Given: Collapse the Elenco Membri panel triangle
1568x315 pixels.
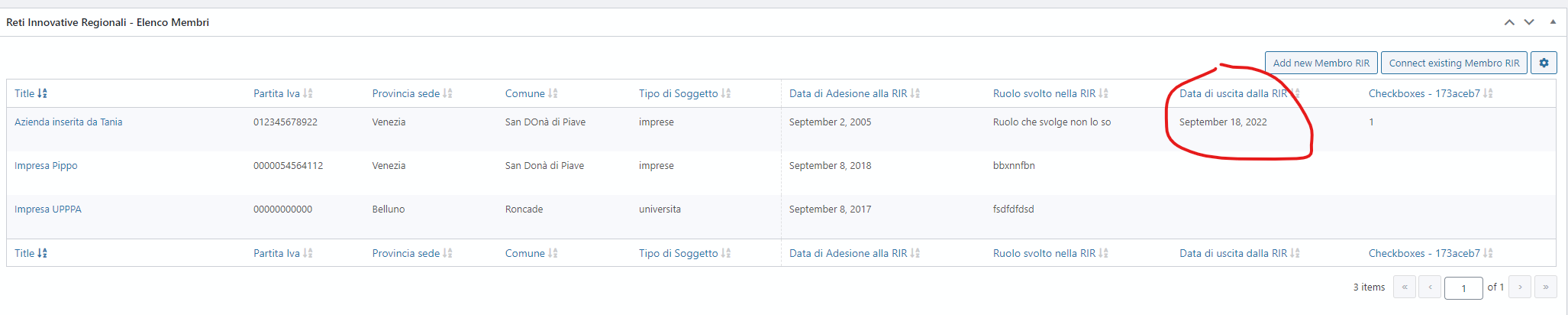Looking at the screenshot, I should click(1553, 22).
